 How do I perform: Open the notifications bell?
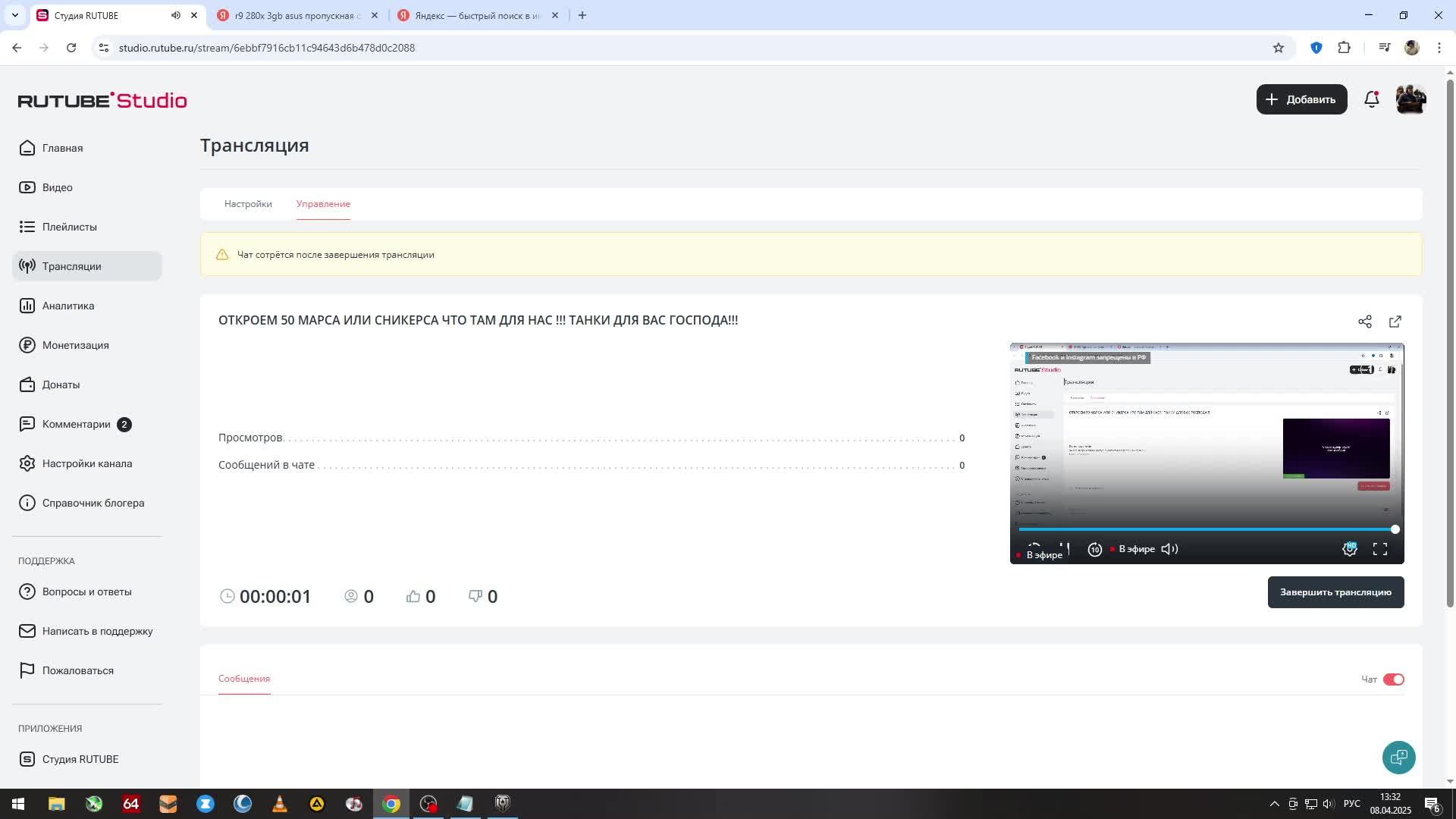pos(1372,99)
